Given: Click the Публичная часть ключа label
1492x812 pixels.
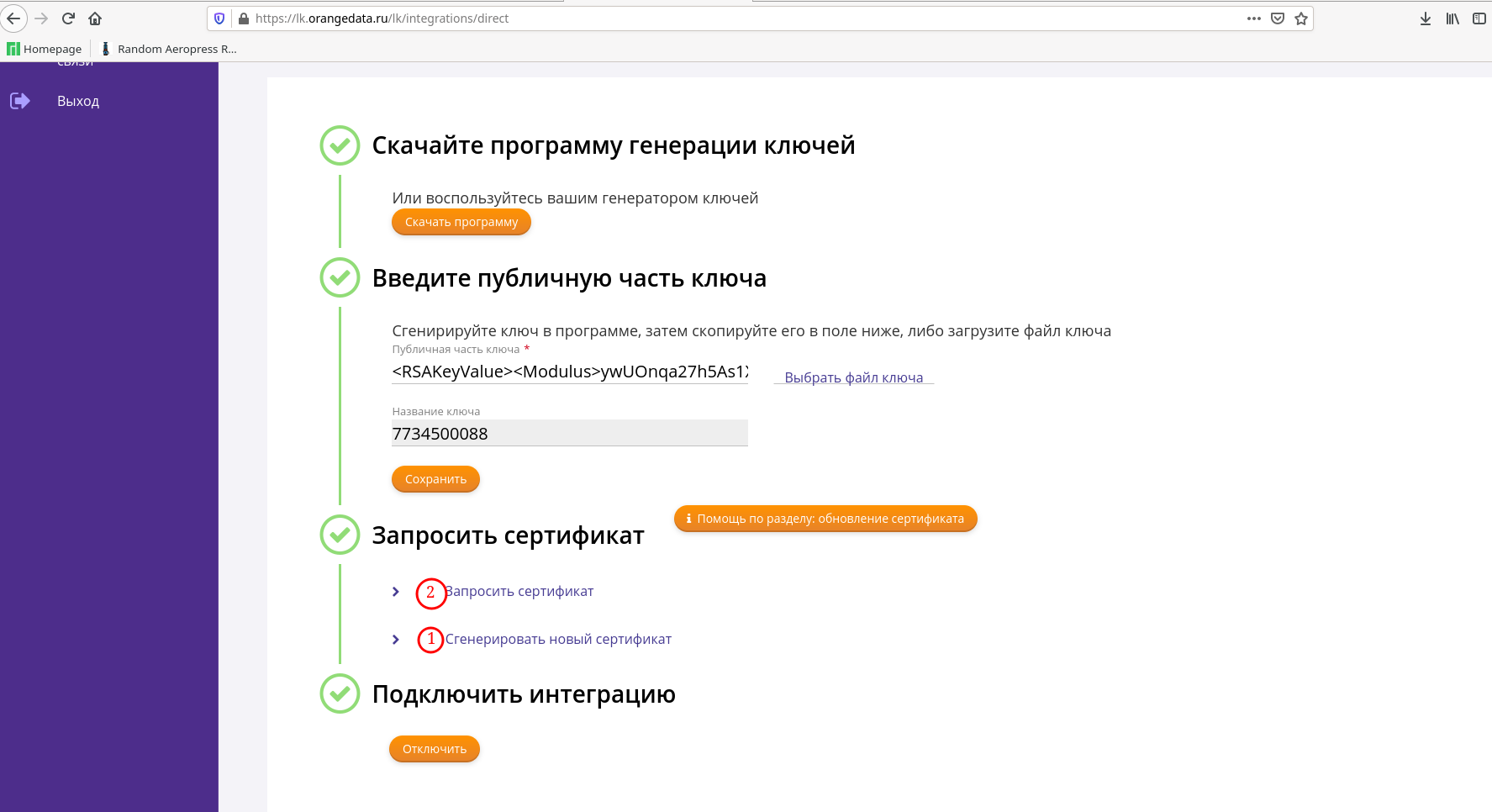Looking at the screenshot, I should click(x=456, y=350).
